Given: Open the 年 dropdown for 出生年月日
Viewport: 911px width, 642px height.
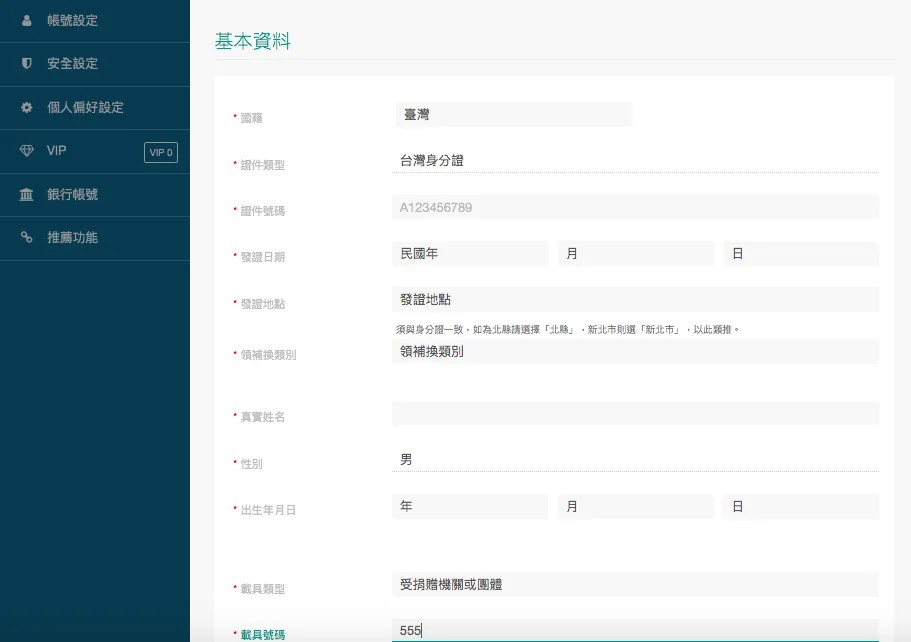Looking at the screenshot, I should click(x=470, y=506).
